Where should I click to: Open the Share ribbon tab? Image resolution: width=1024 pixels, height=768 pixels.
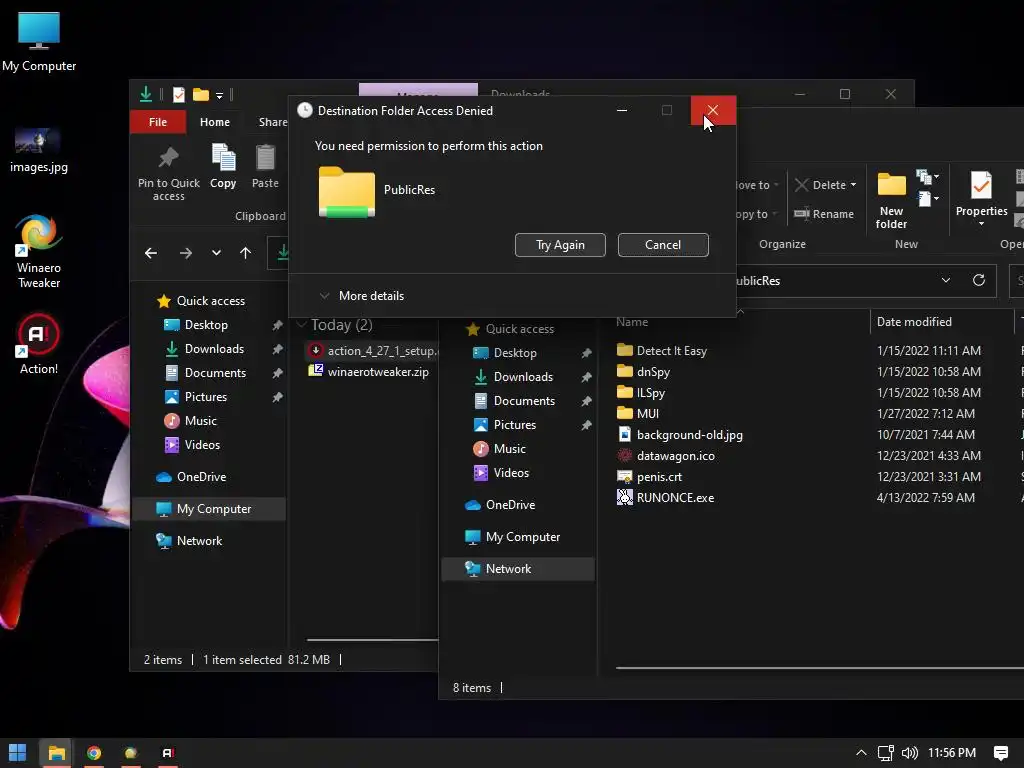(272, 122)
